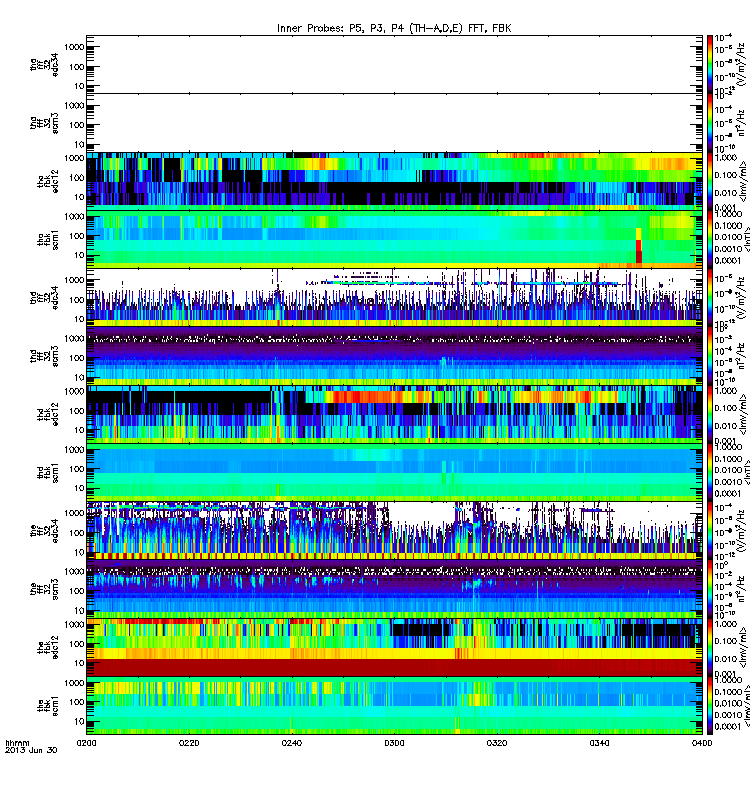The height and width of the screenshot is (800, 750).
Task: Click the '0300' time axis label
Action: pos(394,743)
